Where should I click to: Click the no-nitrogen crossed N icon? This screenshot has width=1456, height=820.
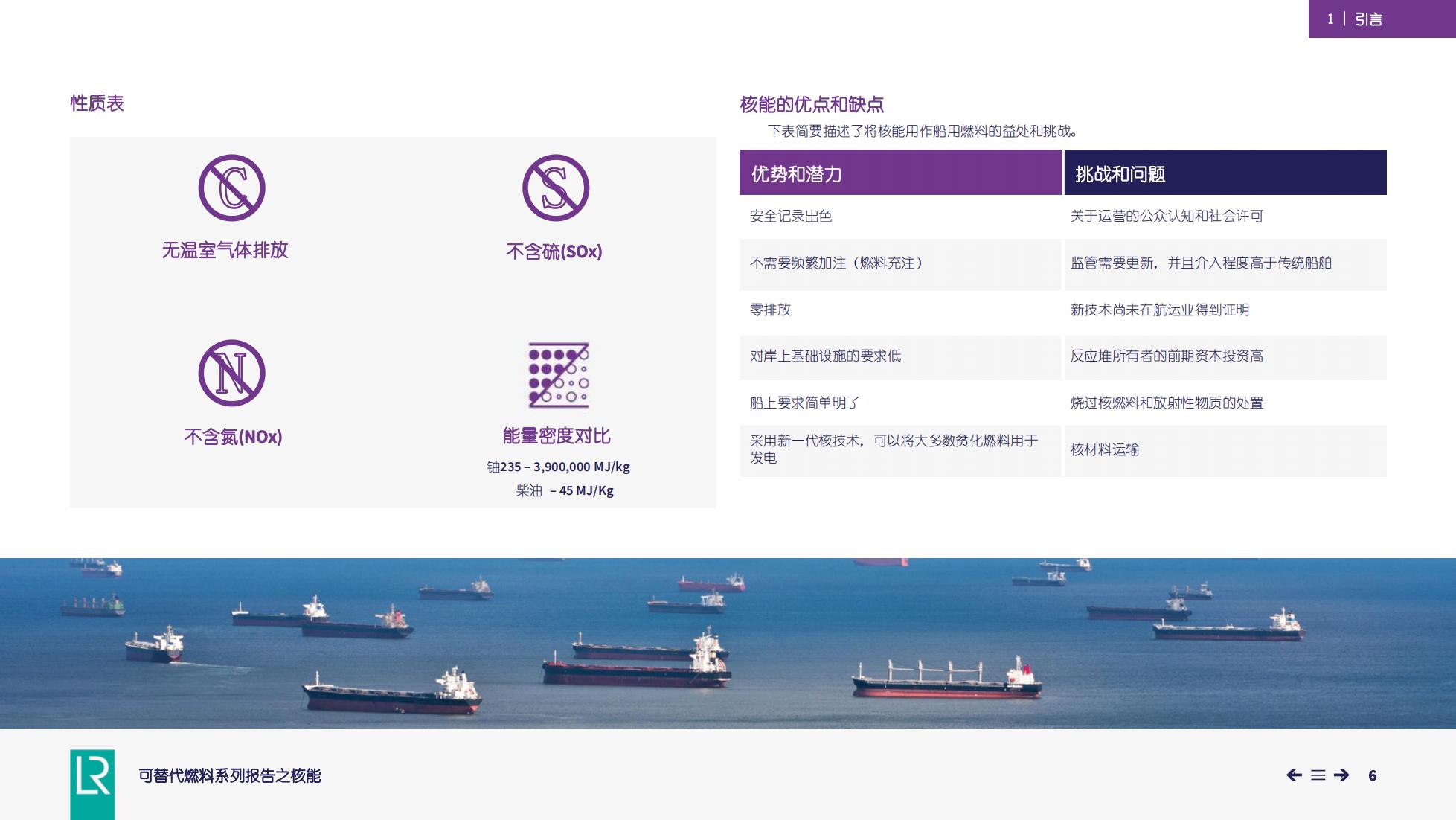231,374
